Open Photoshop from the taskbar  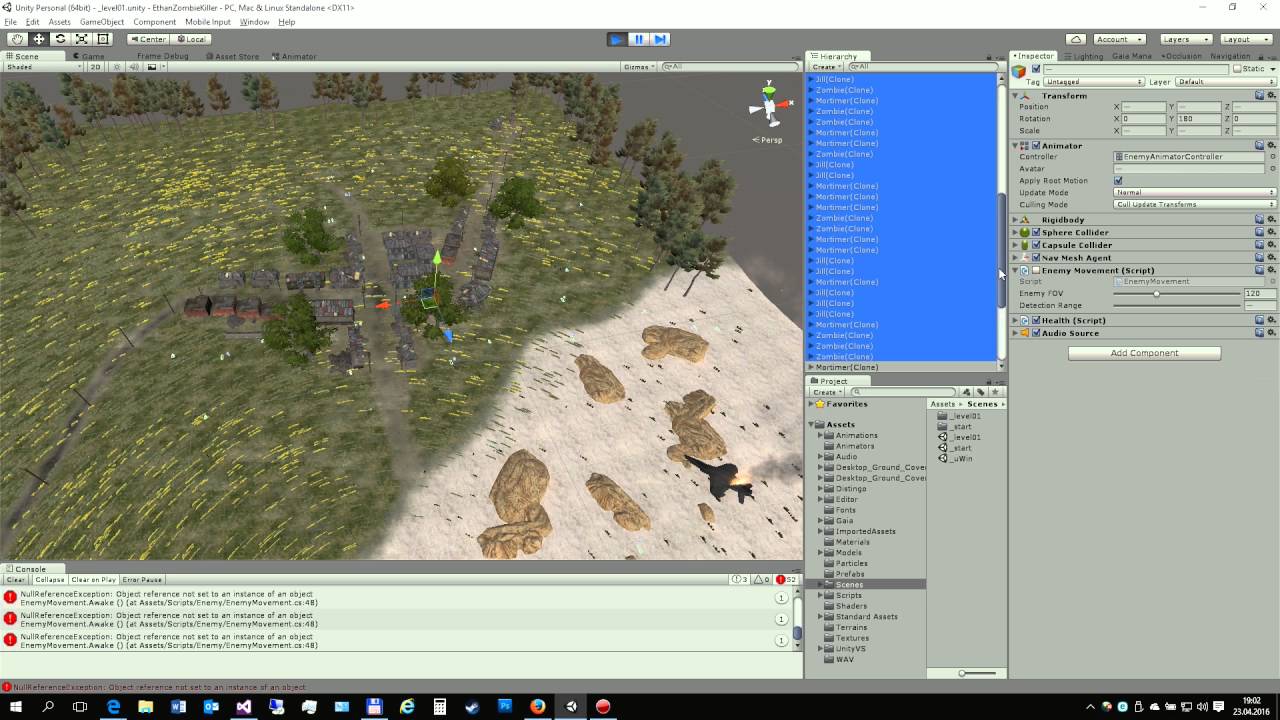coord(505,706)
